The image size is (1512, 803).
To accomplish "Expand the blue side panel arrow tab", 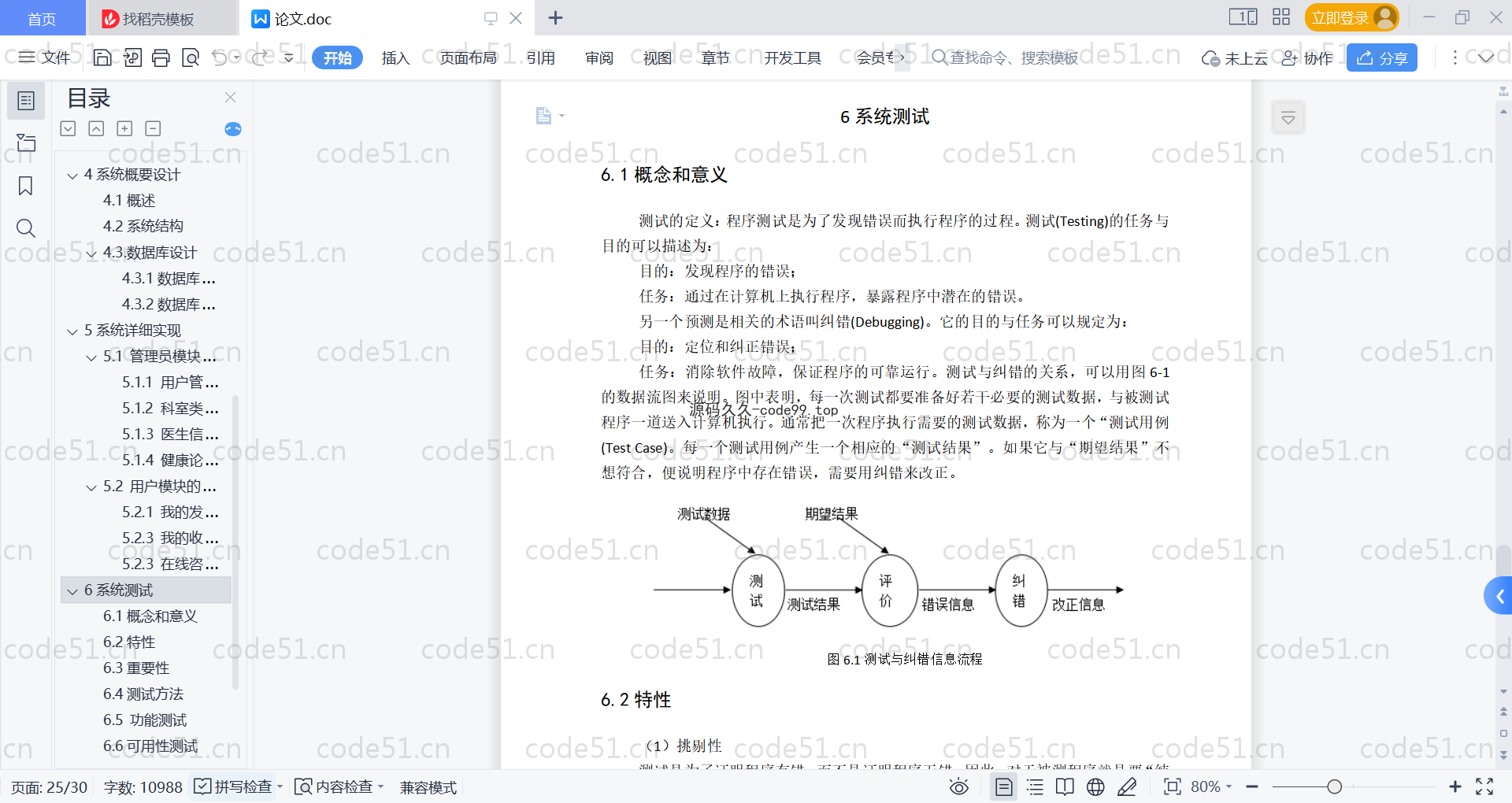I will (x=1499, y=597).
